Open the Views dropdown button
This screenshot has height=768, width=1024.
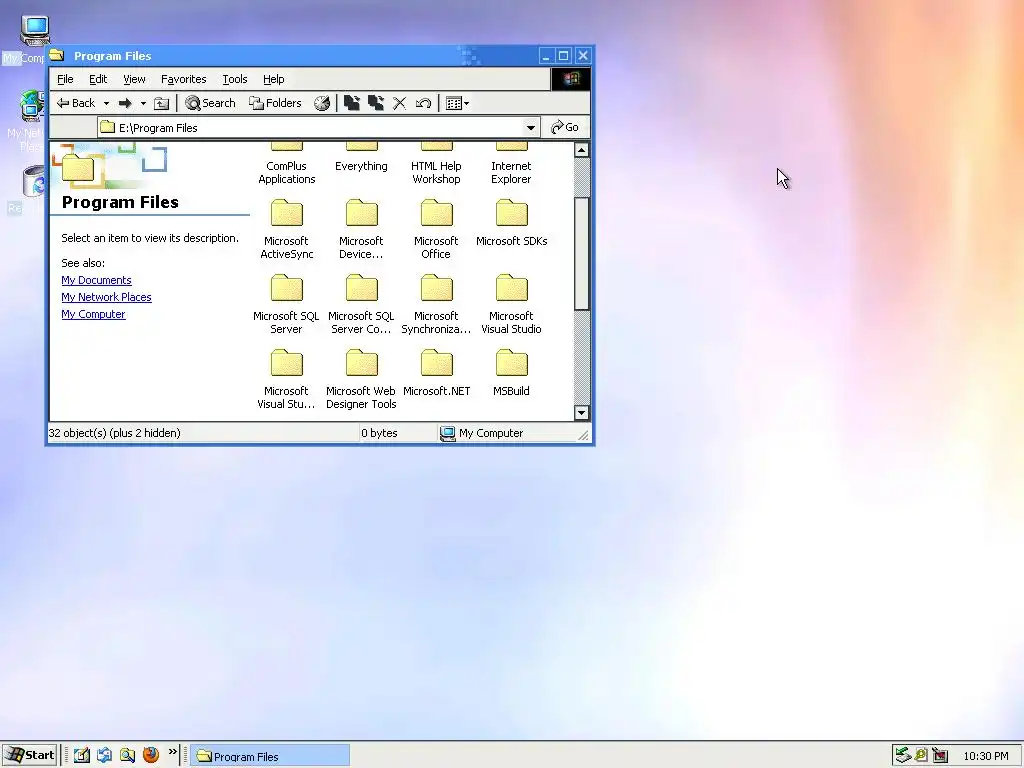coord(457,103)
